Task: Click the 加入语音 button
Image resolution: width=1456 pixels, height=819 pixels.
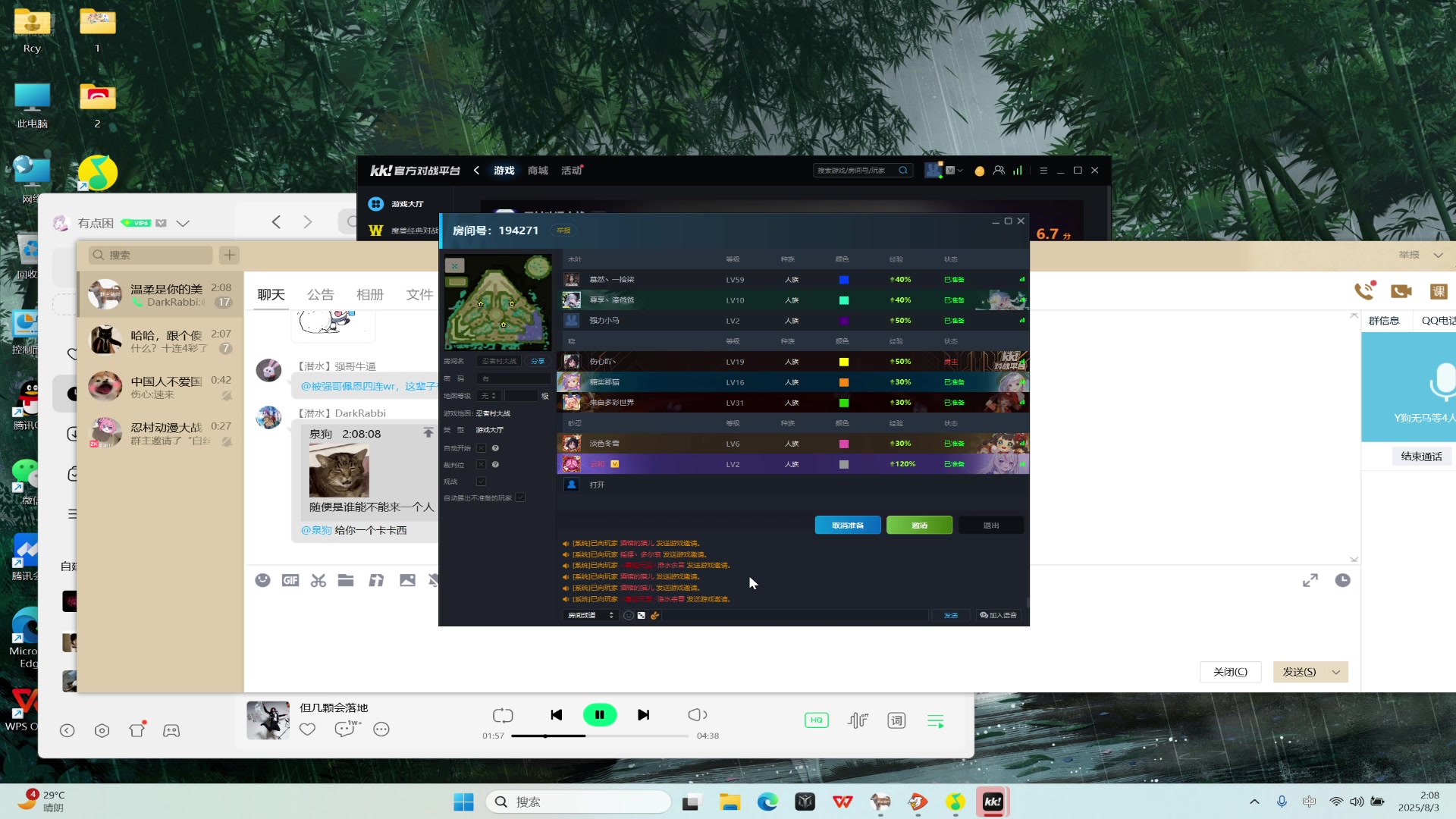Action: pyautogui.click(x=998, y=615)
